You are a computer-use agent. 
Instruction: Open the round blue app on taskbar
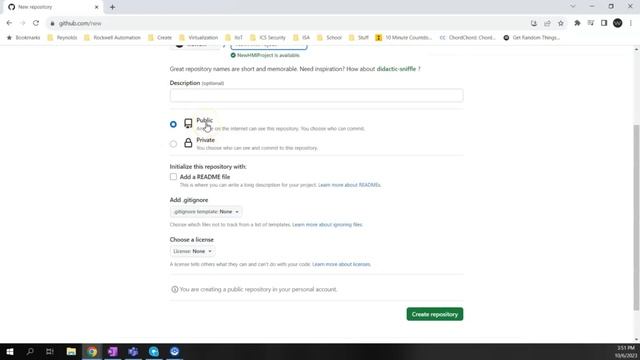[x=175, y=351]
